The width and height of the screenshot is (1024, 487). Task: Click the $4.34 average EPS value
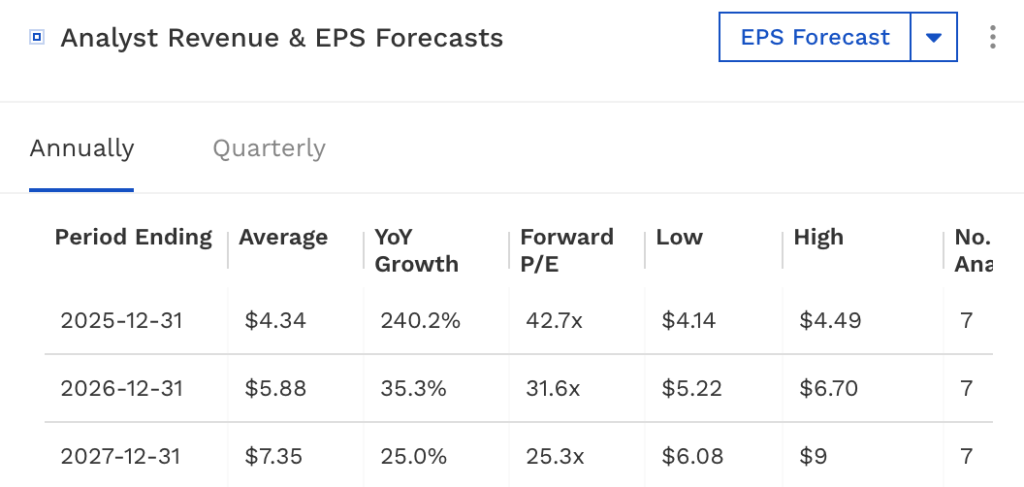[275, 321]
